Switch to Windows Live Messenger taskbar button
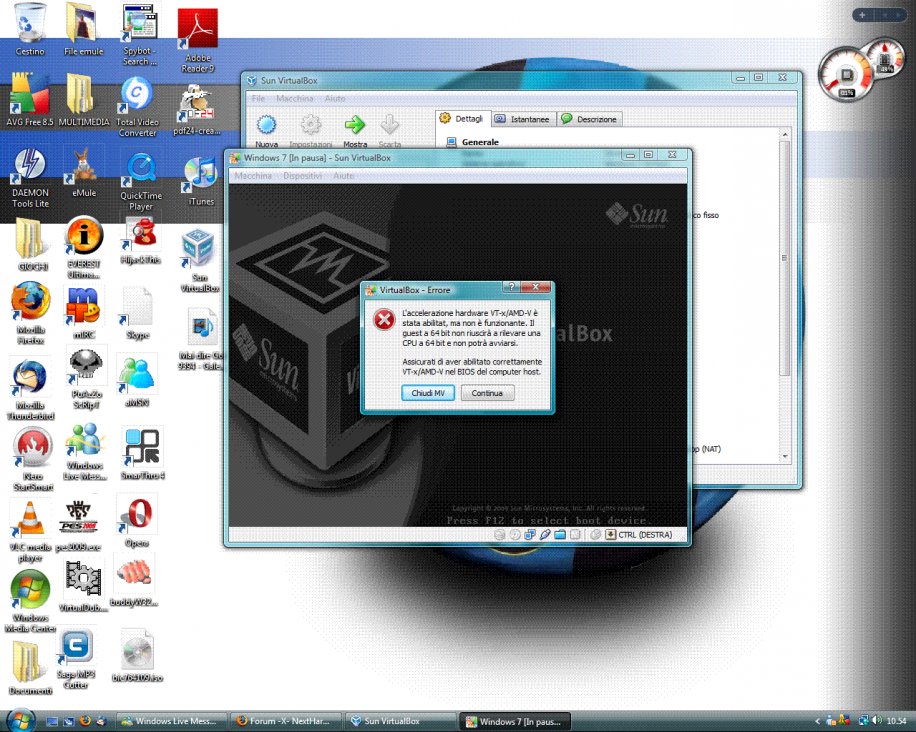The height and width of the screenshot is (732, 916). coord(171,721)
